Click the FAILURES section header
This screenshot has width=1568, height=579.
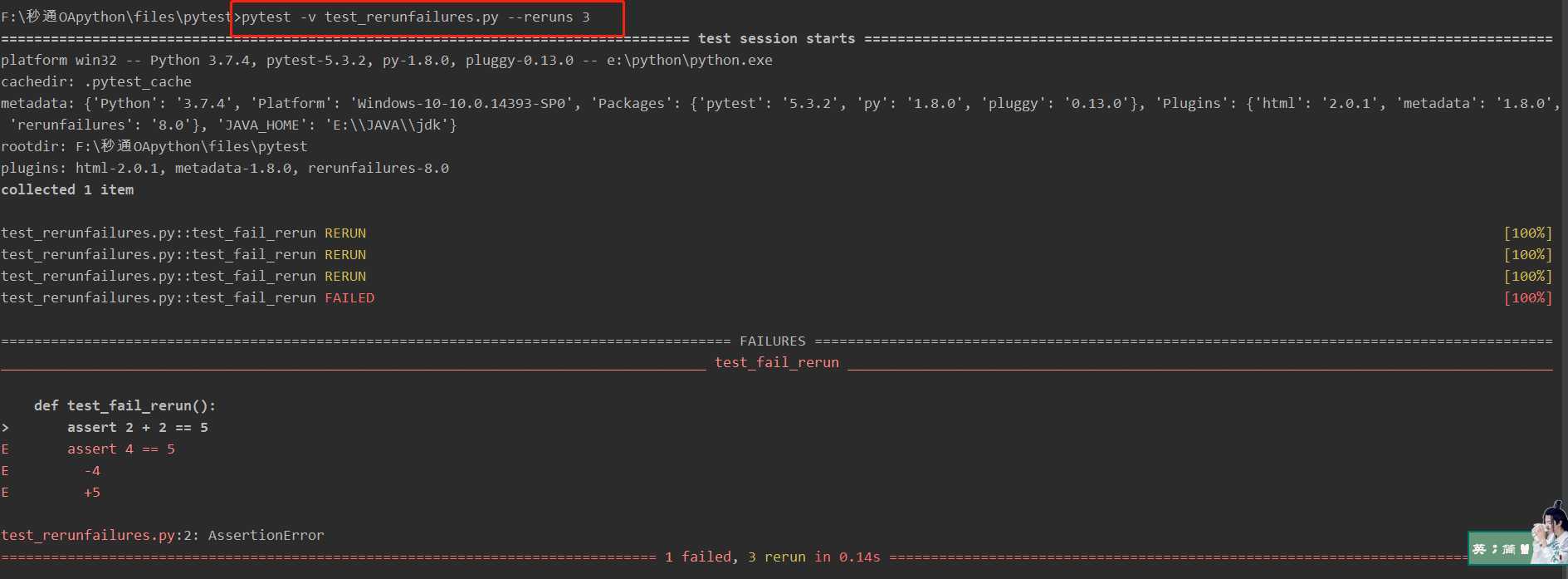(x=773, y=341)
